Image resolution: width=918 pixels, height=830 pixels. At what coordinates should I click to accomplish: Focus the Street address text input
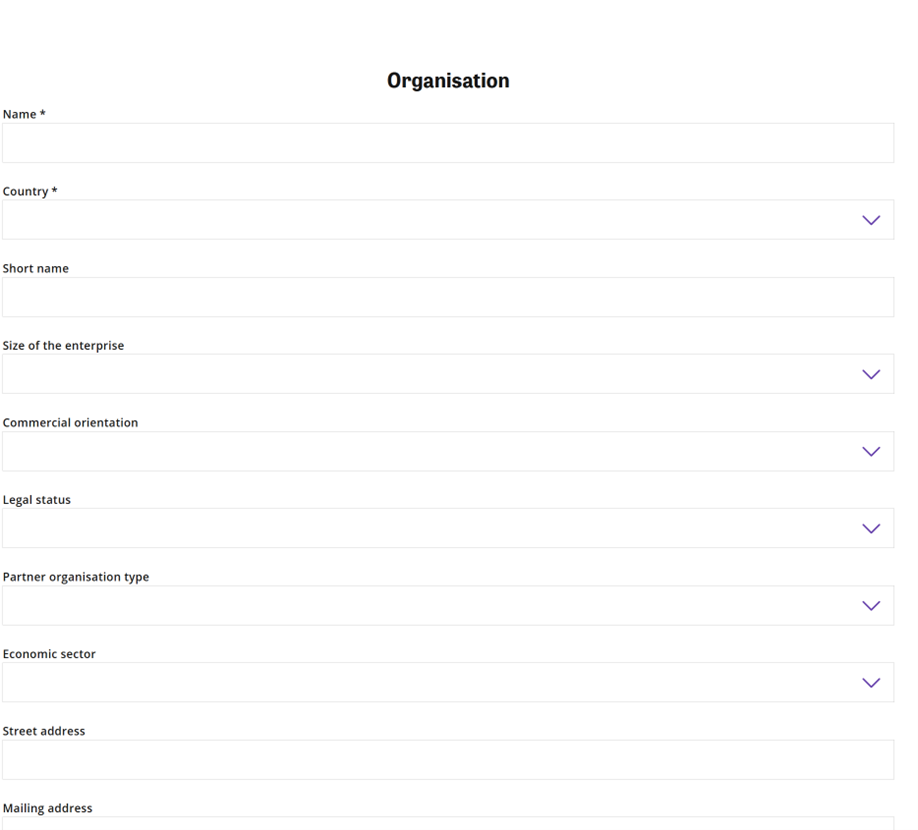click(x=447, y=760)
